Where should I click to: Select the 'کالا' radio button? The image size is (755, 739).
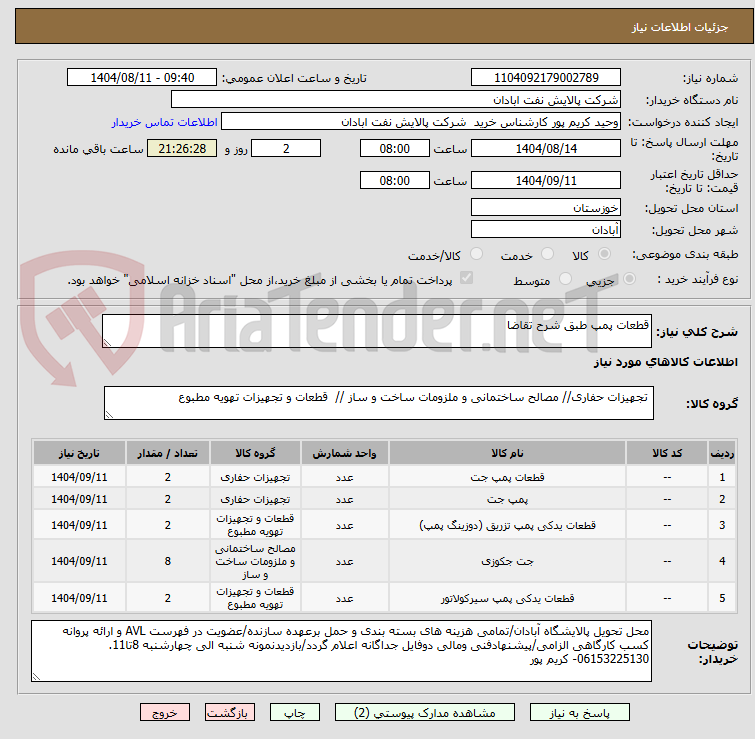pos(604,254)
